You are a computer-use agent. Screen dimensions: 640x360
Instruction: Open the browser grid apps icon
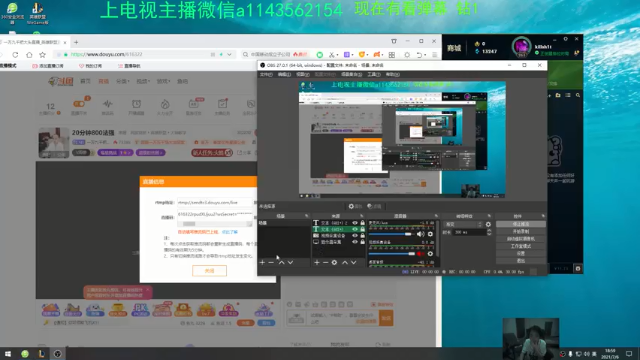click(392, 54)
